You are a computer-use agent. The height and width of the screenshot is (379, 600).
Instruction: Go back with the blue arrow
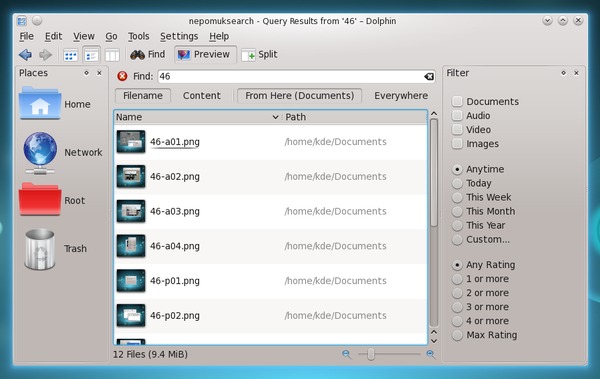pos(25,55)
